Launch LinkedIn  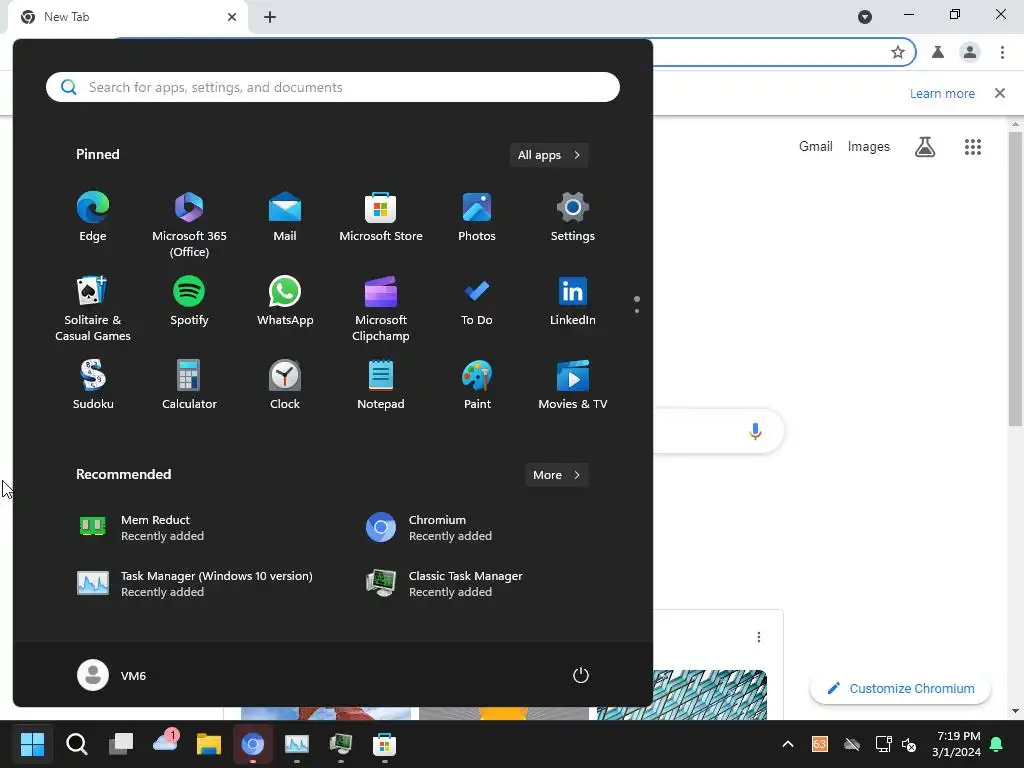pos(573,301)
